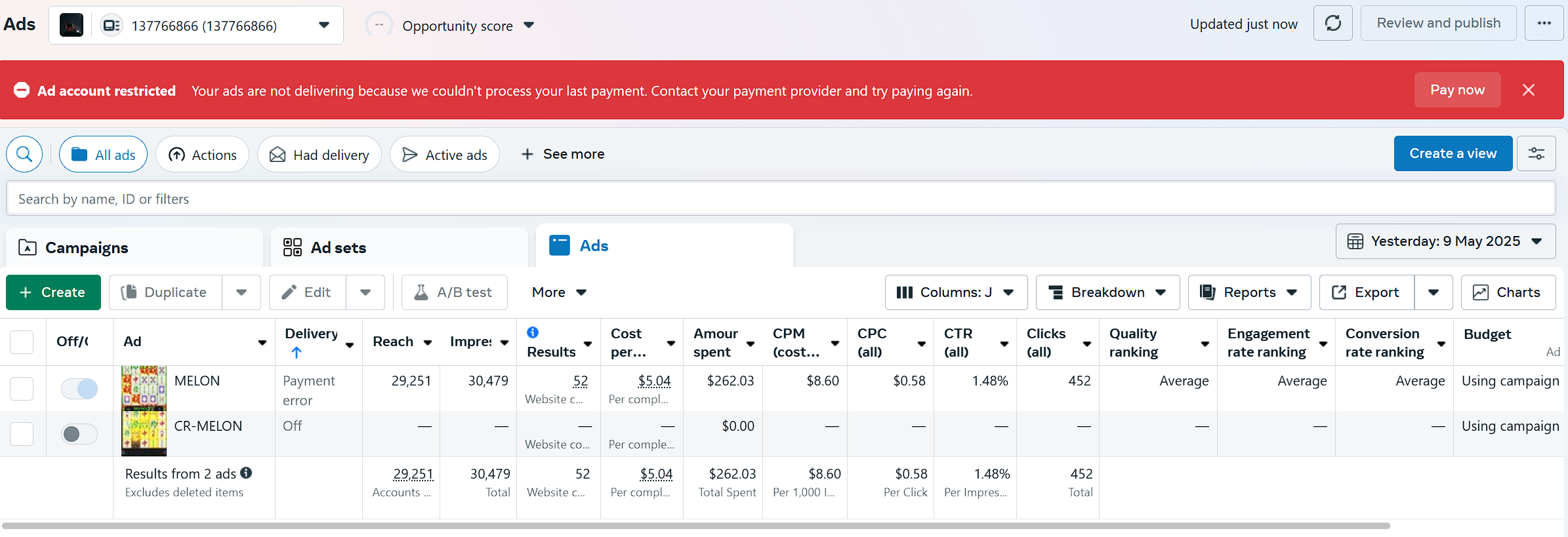Click the refresh data icon
Viewport: 1568px width, 537px height.
(x=1332, y=24)
